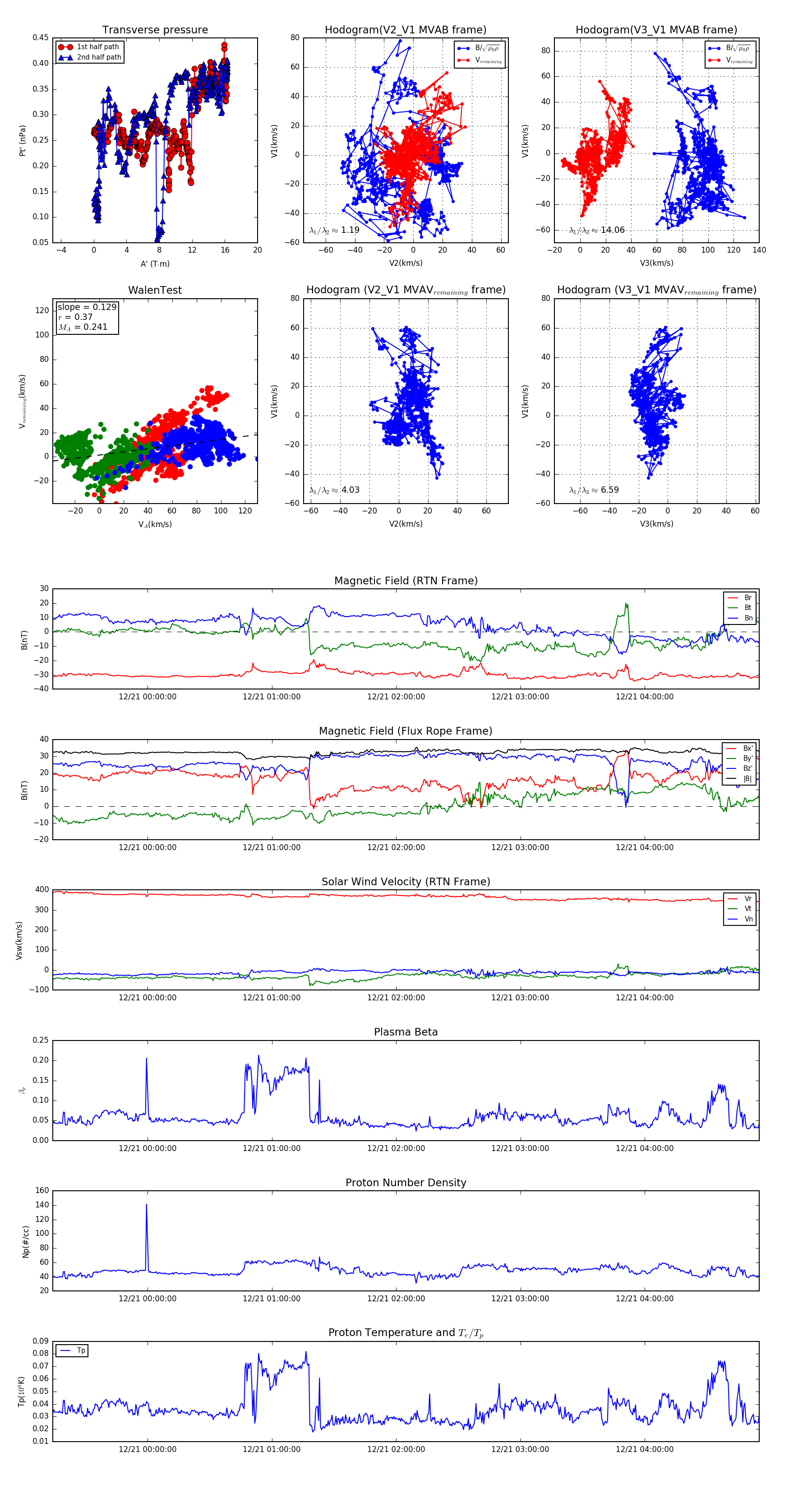Click the "Proton Number Density" plot title
Image resolution: width=812 pixels, height=1489 pixels.
tap(406, 1183)
